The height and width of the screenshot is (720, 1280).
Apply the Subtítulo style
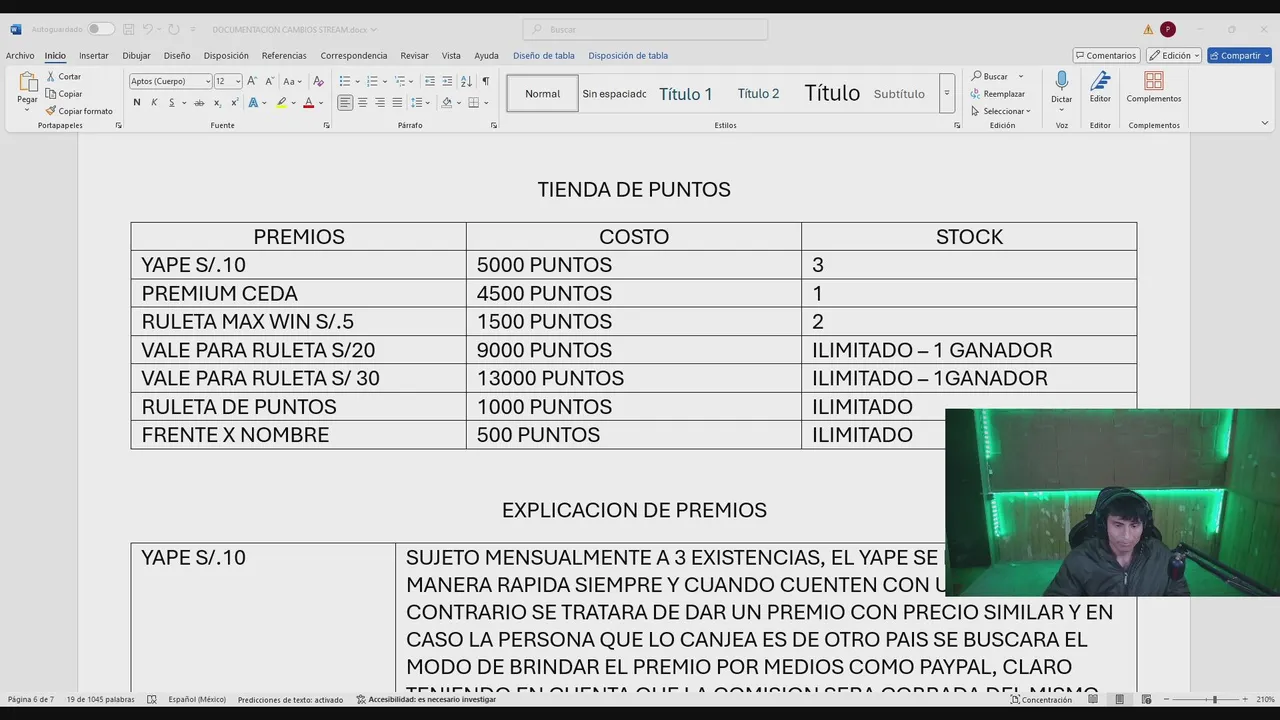pyautogui.click(x=899, y=94)
